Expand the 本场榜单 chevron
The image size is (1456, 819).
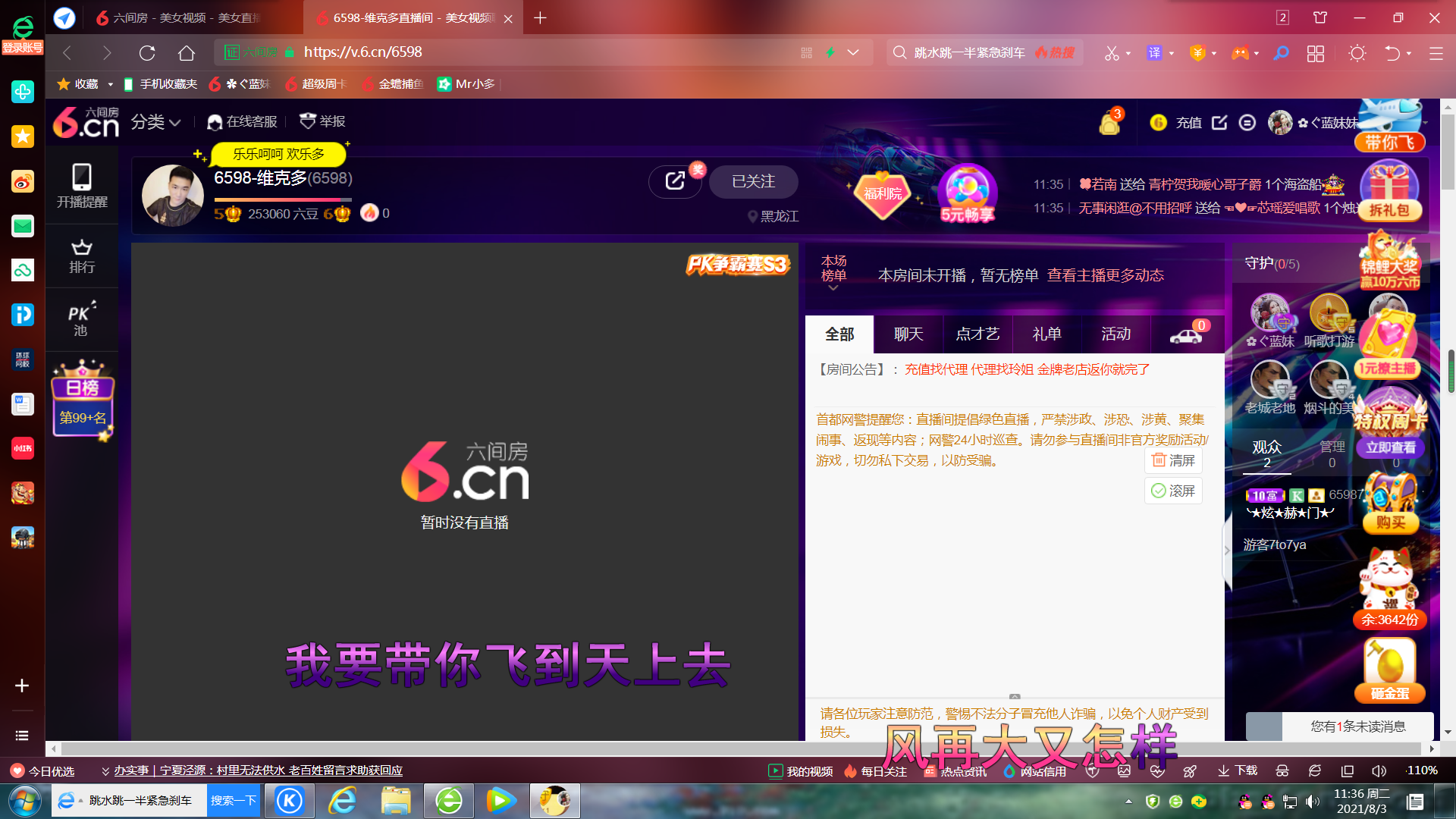(833, 288)
